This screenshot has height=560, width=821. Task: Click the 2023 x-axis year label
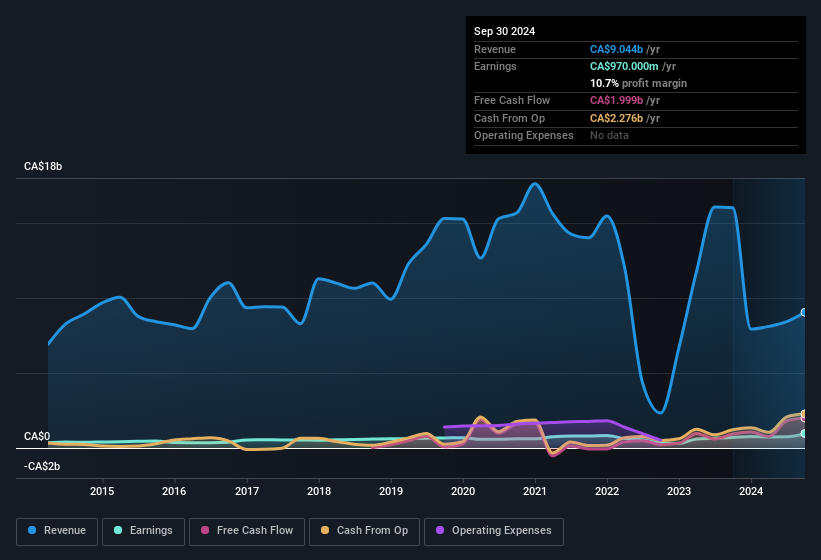679,491
